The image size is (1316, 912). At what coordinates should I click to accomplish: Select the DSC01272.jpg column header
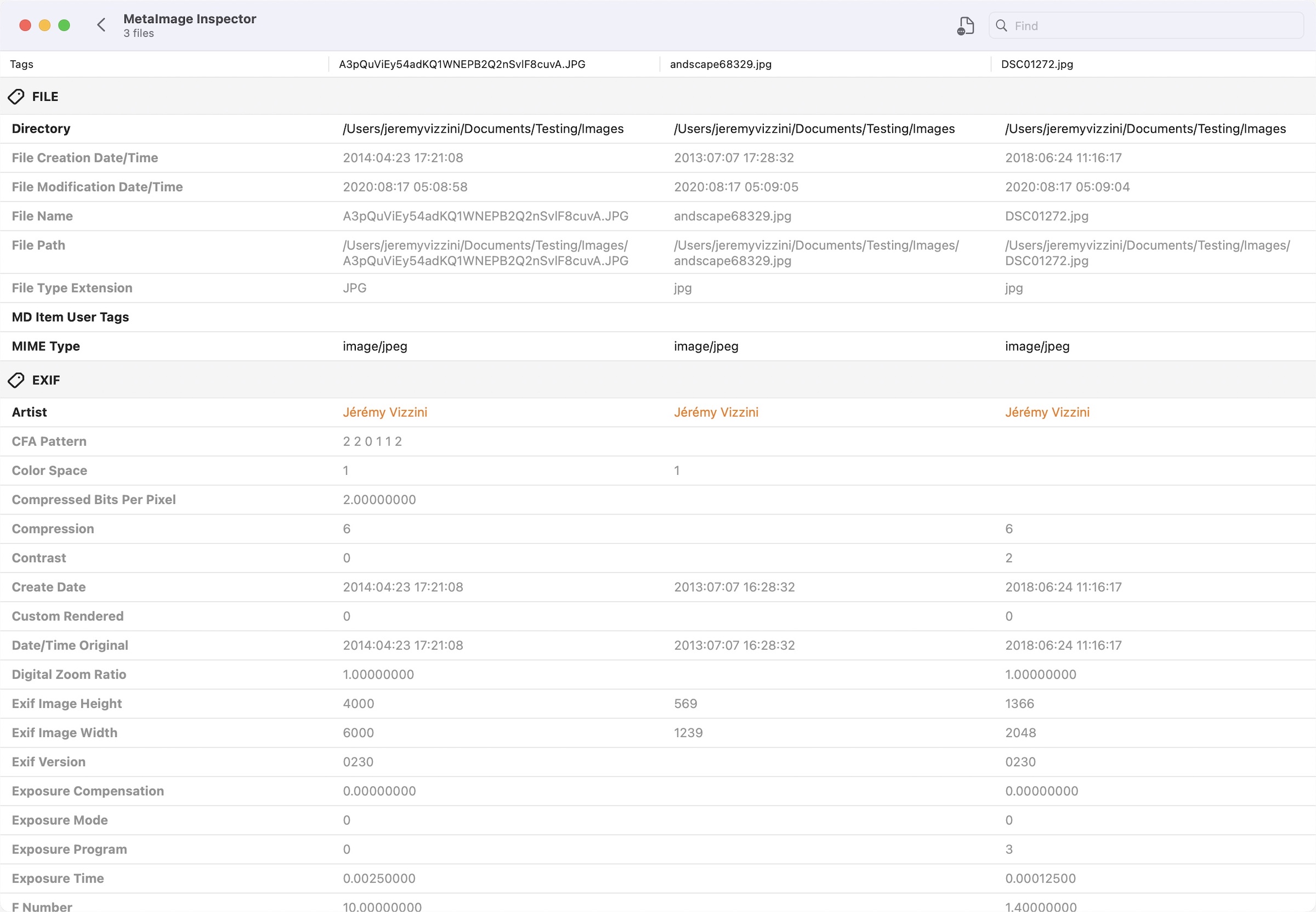tap(1037, 64)
